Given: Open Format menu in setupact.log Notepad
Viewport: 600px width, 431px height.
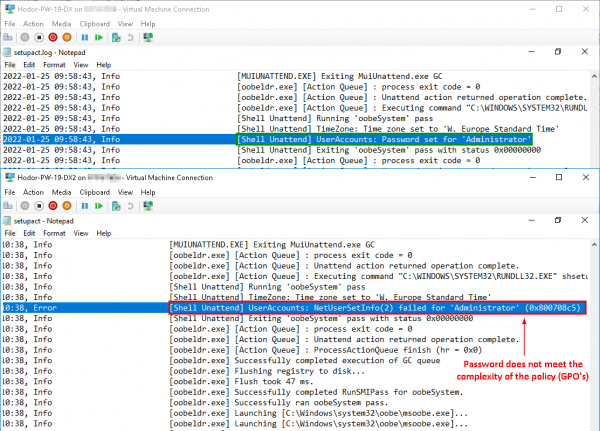Looking at the screenshot, I should (54, 65).
